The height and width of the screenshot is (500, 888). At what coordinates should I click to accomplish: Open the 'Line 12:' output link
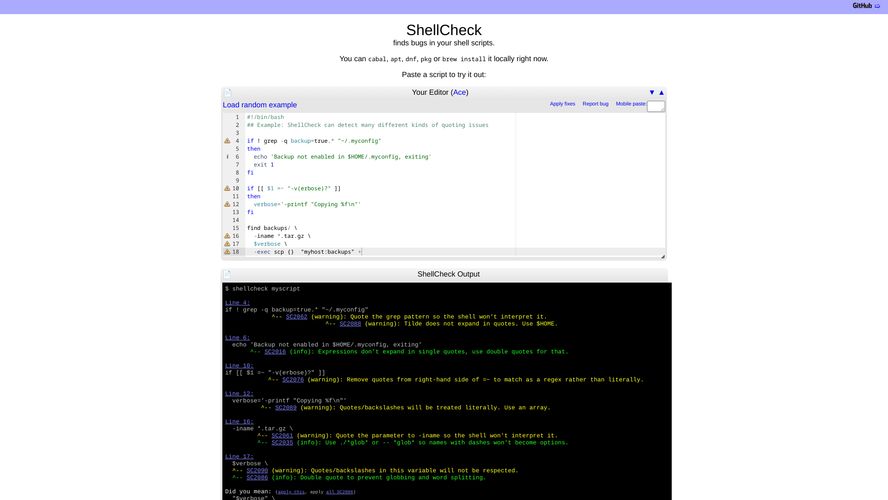click(x=239, y=394)
